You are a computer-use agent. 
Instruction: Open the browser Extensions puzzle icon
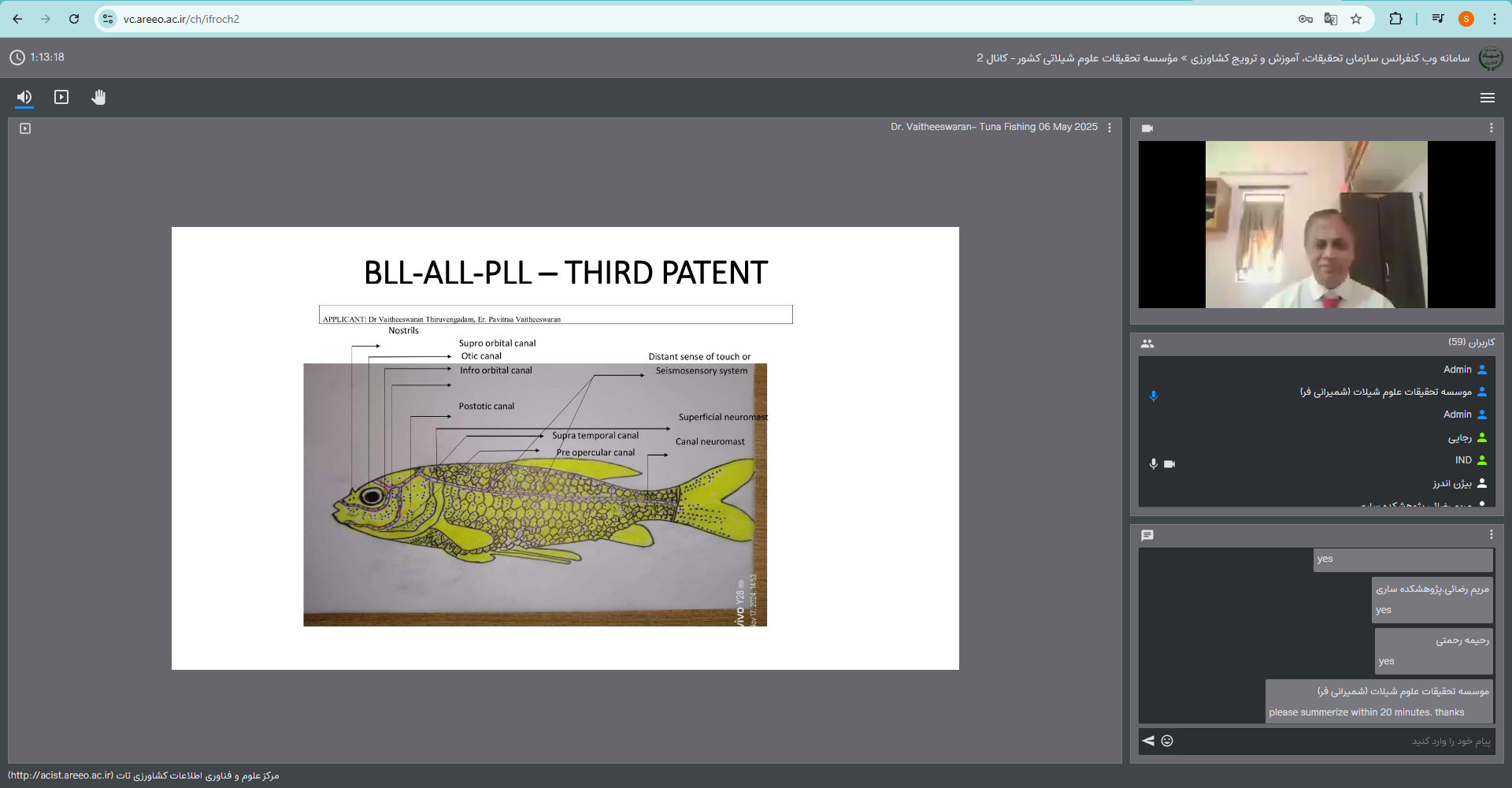(x=1395, y=19)
